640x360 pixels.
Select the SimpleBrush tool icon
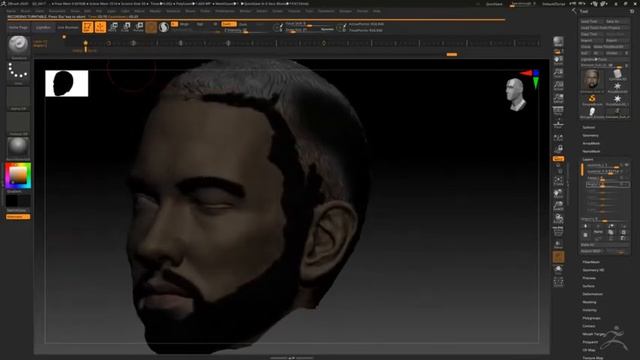(x=592, y=100)
